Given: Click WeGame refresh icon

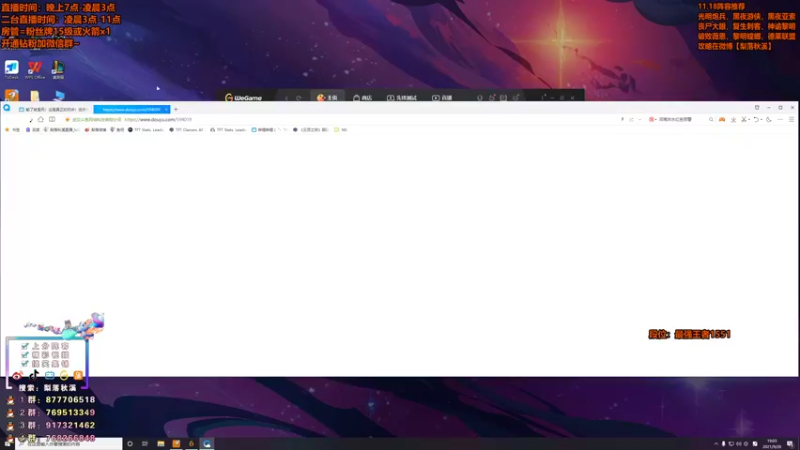Looking at the screenshot, I should pyautogui.click(x=298, y=97).
